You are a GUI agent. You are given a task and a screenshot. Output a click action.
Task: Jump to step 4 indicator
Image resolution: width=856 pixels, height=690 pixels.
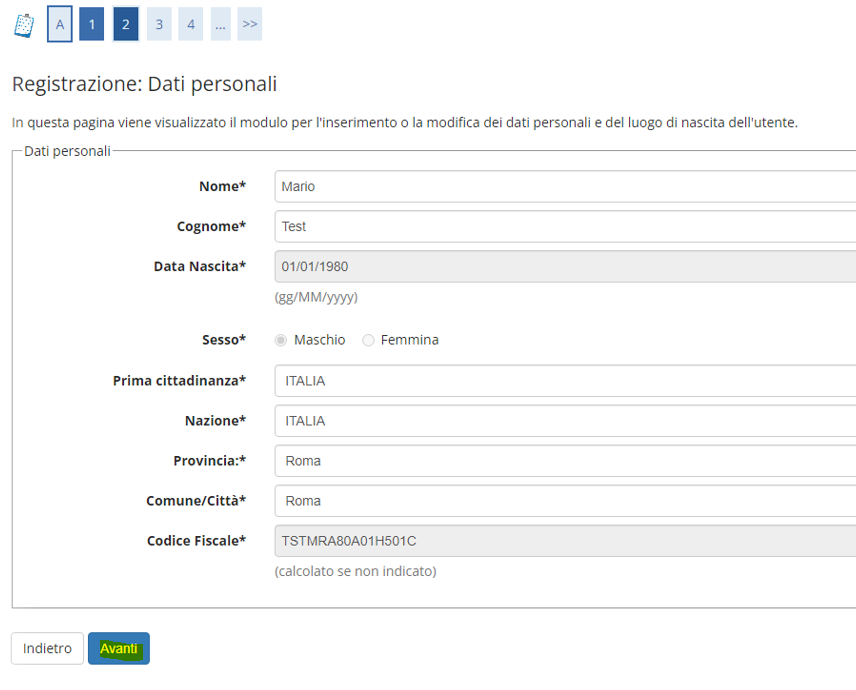click(x=191, y=24)
